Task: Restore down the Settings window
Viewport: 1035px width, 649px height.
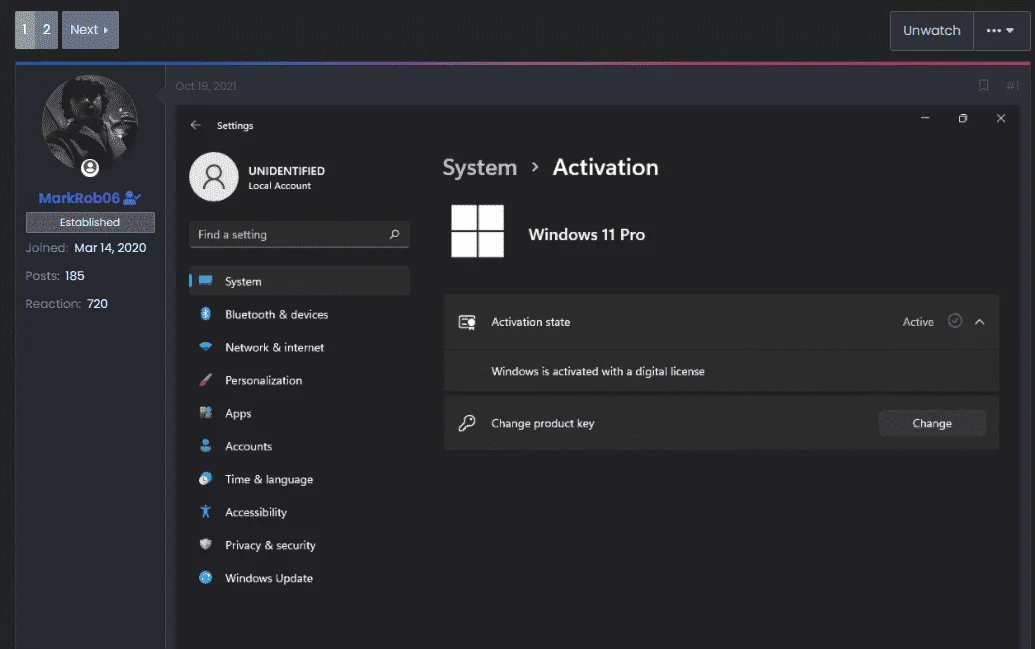Action: tap(962, 118)
